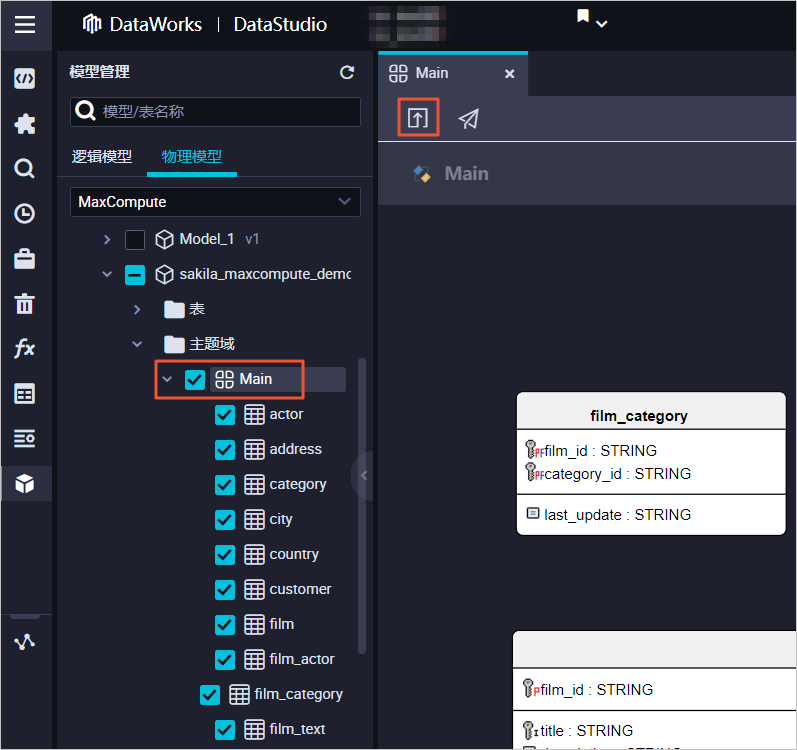The height and width of the screenshot is (750, 797).
Task: Open the workflow graph icon at sidebar bottom
Action: pos(25,642)
